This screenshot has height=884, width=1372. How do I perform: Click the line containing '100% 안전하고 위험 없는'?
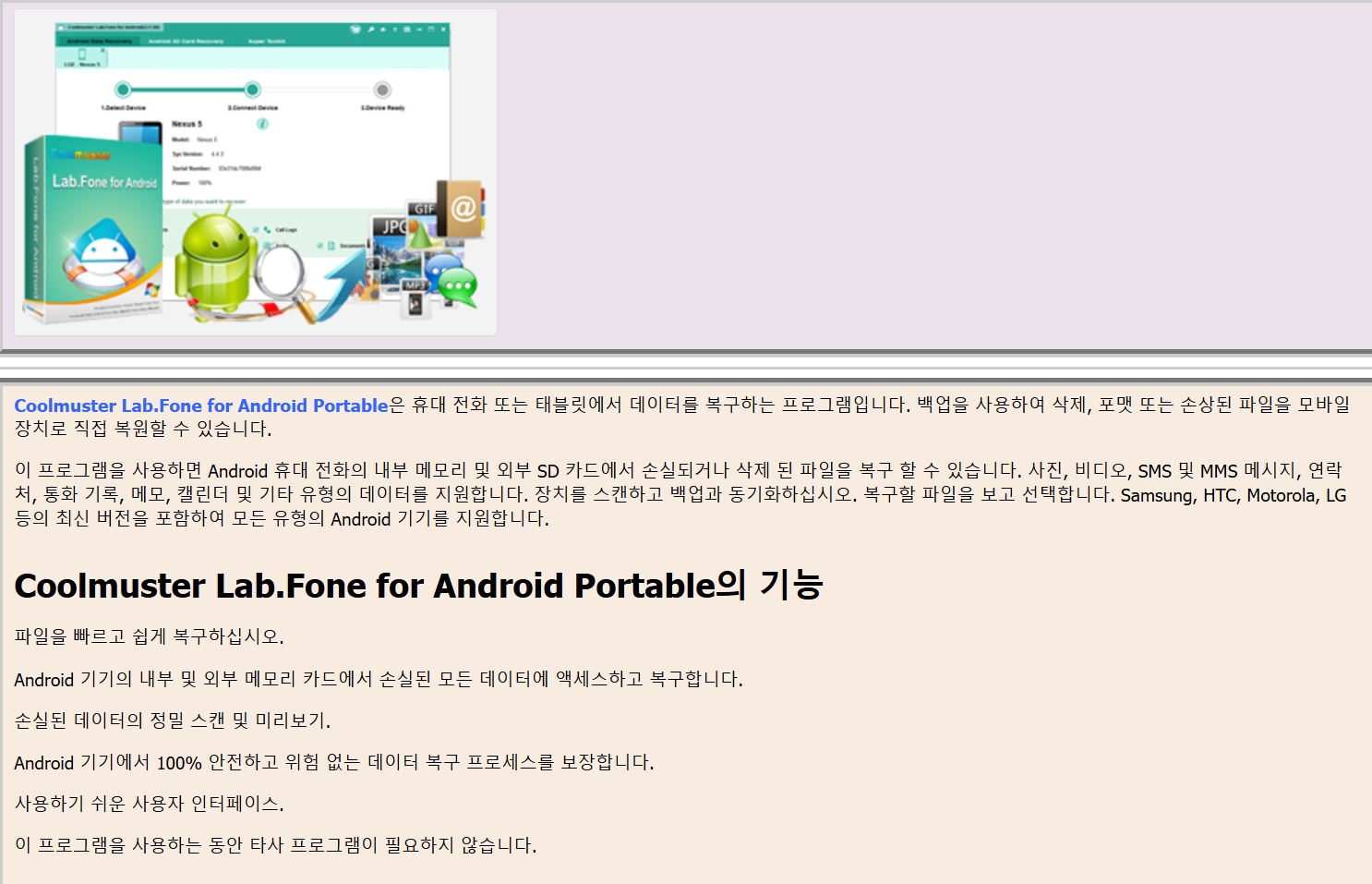[x=334, y=762]
